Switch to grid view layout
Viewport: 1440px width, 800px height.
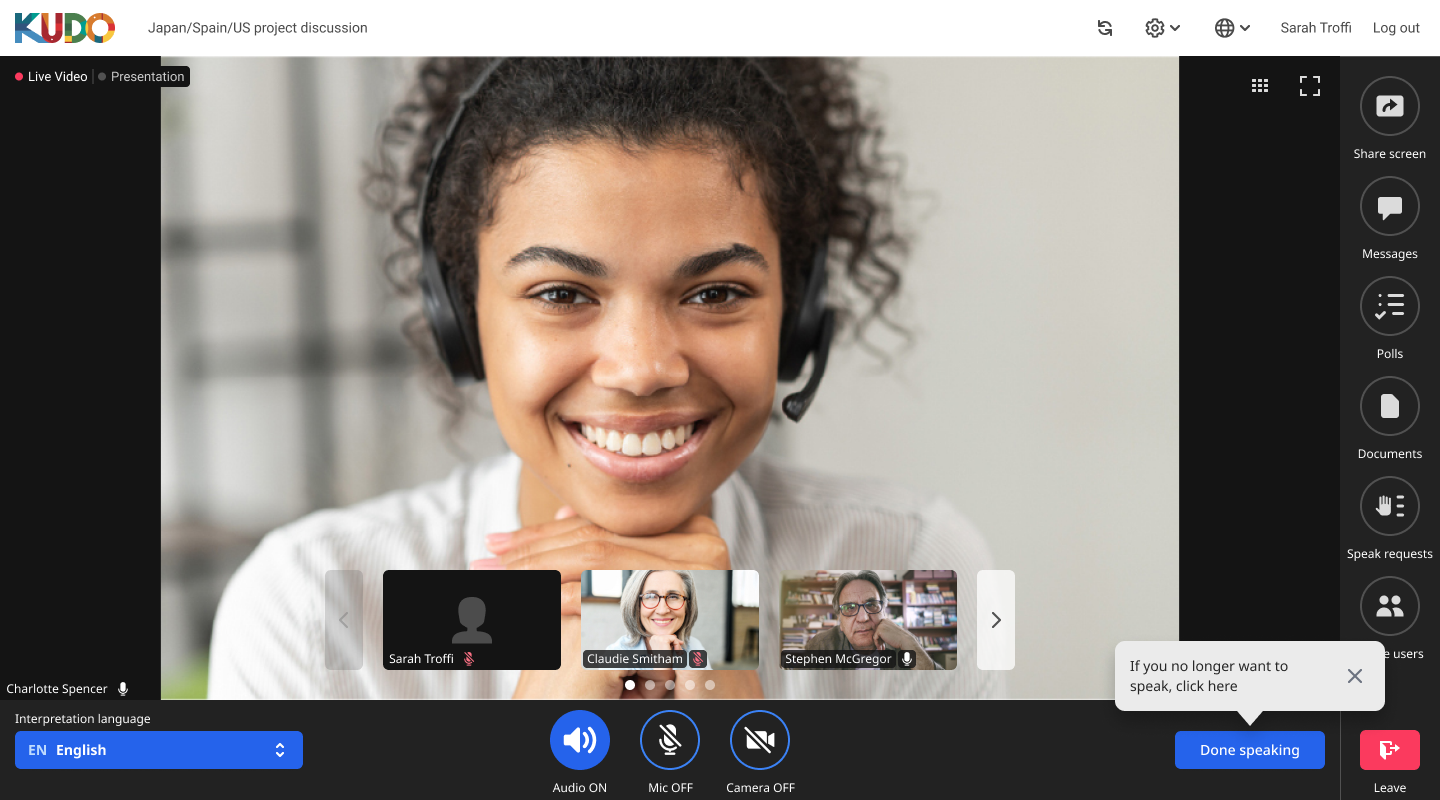(x=1260, y=86)
